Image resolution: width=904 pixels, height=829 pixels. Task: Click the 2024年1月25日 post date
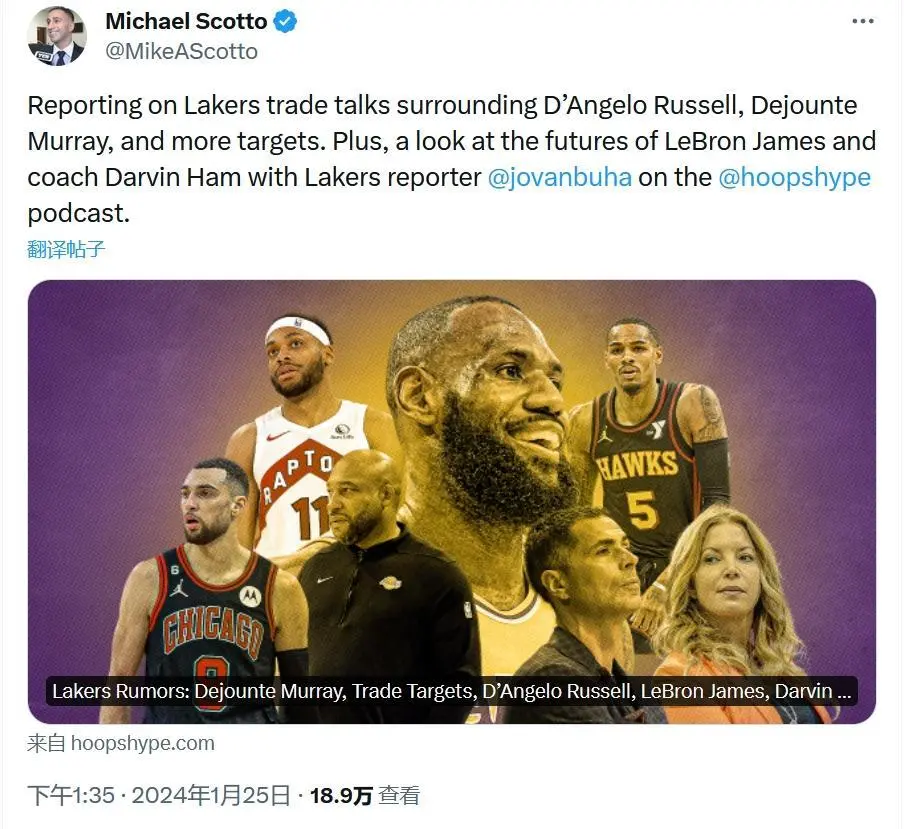pyautogui.click(x=210, y=796)
